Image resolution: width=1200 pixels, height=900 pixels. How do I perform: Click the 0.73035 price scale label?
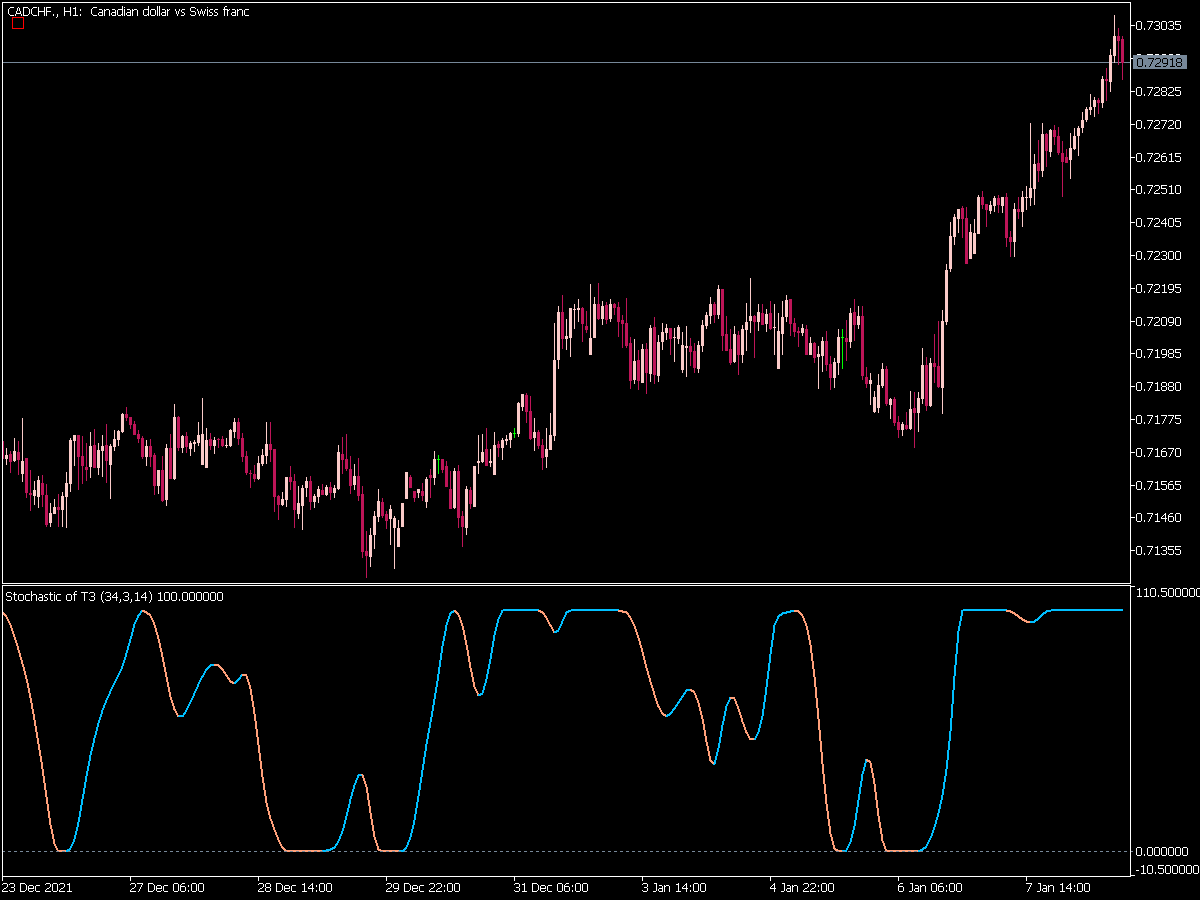(x=1160, y=26)
